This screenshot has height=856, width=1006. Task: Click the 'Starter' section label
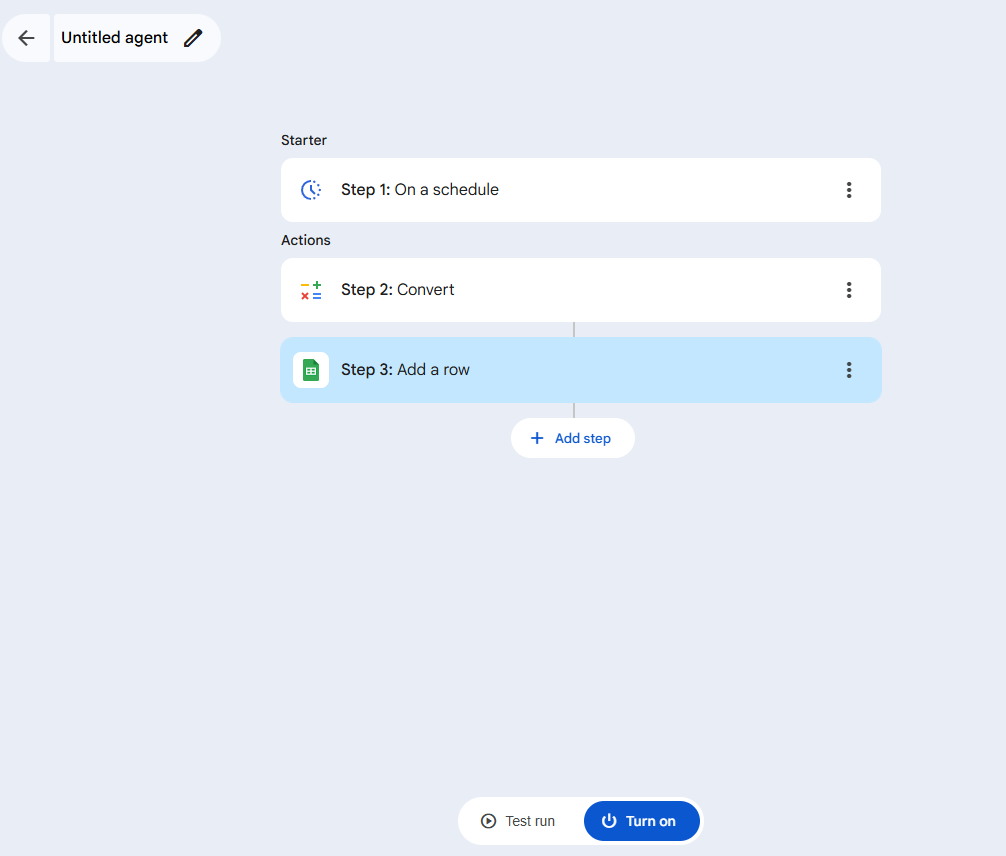coord(303,140)
